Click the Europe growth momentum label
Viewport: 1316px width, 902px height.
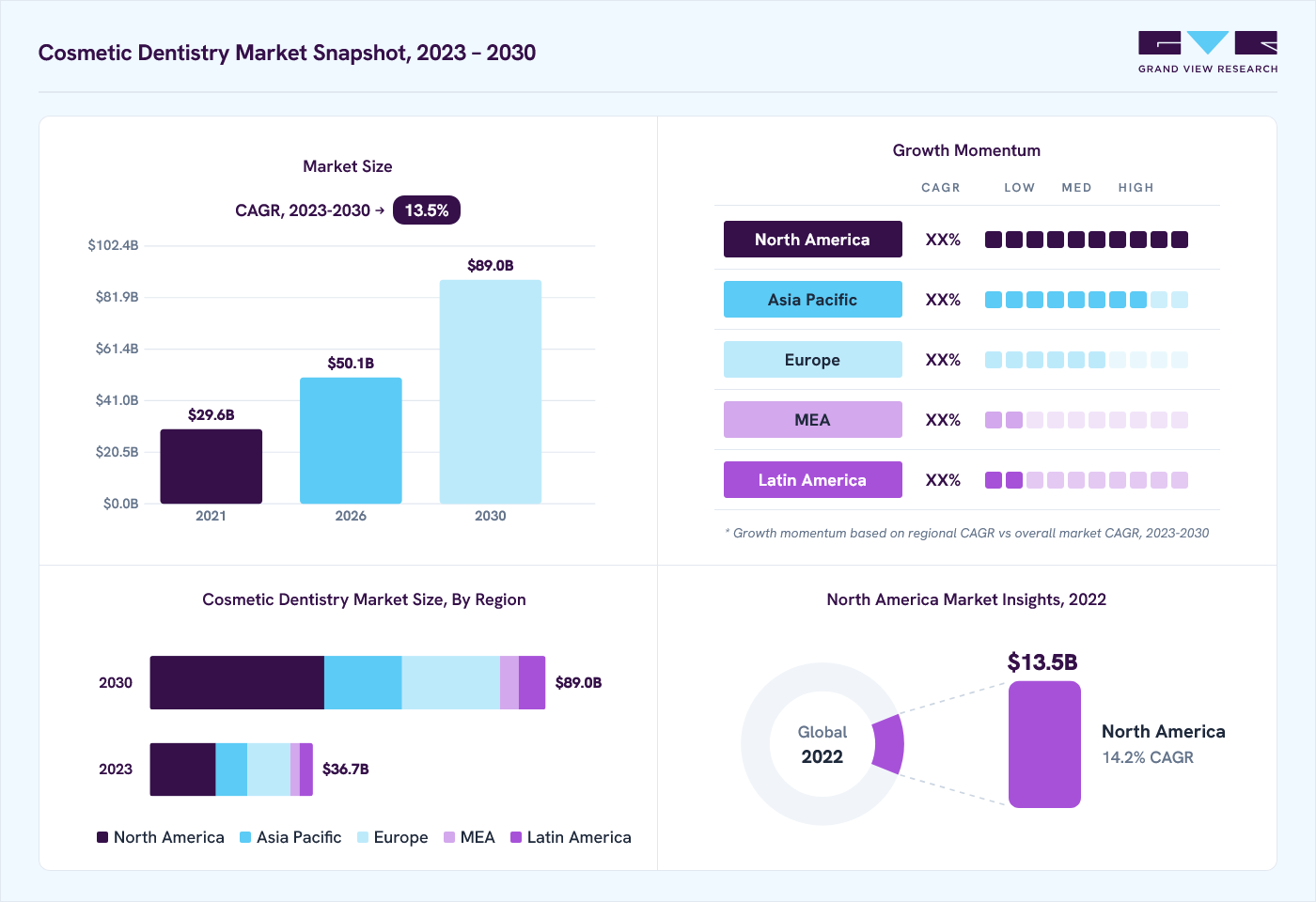813,360
